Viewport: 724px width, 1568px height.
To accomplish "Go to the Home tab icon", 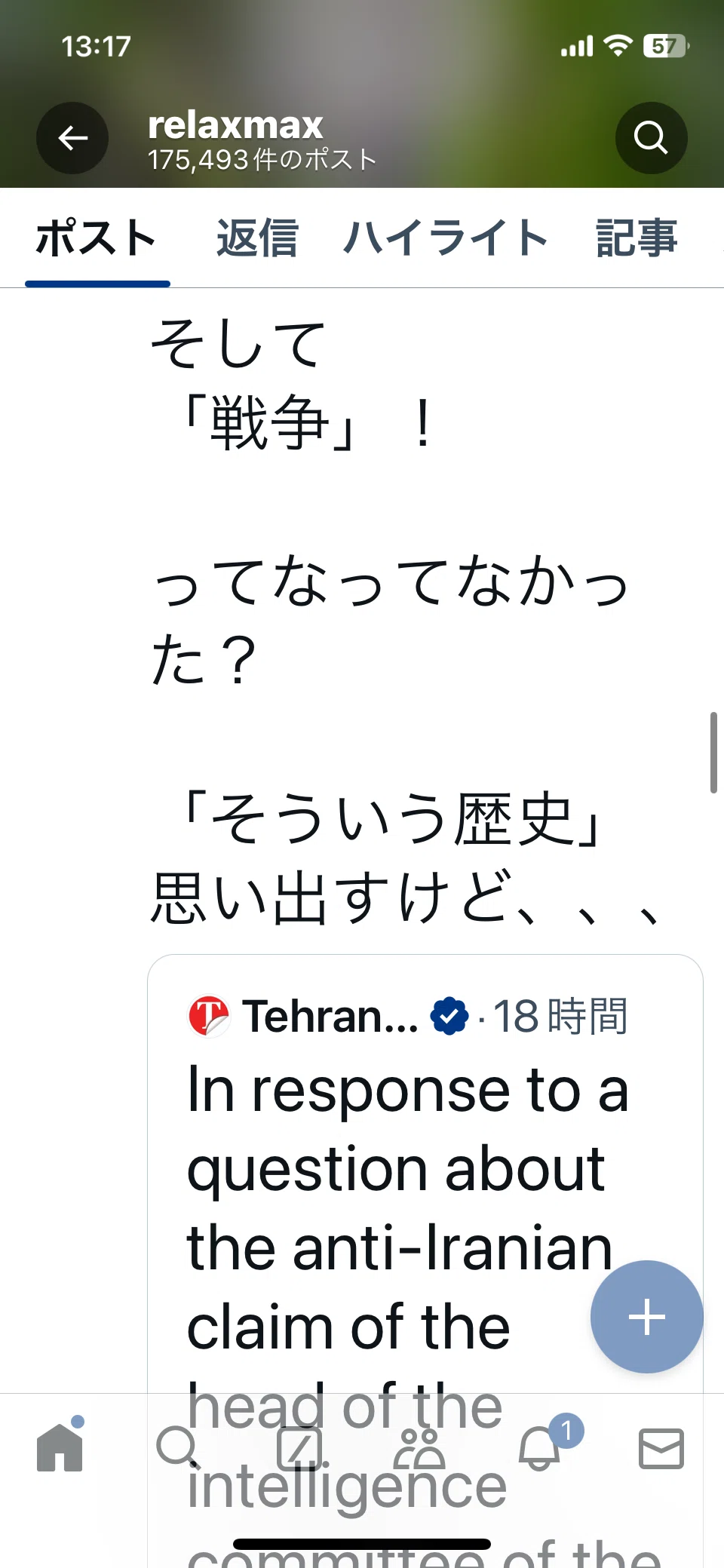I will point(60,1447).
